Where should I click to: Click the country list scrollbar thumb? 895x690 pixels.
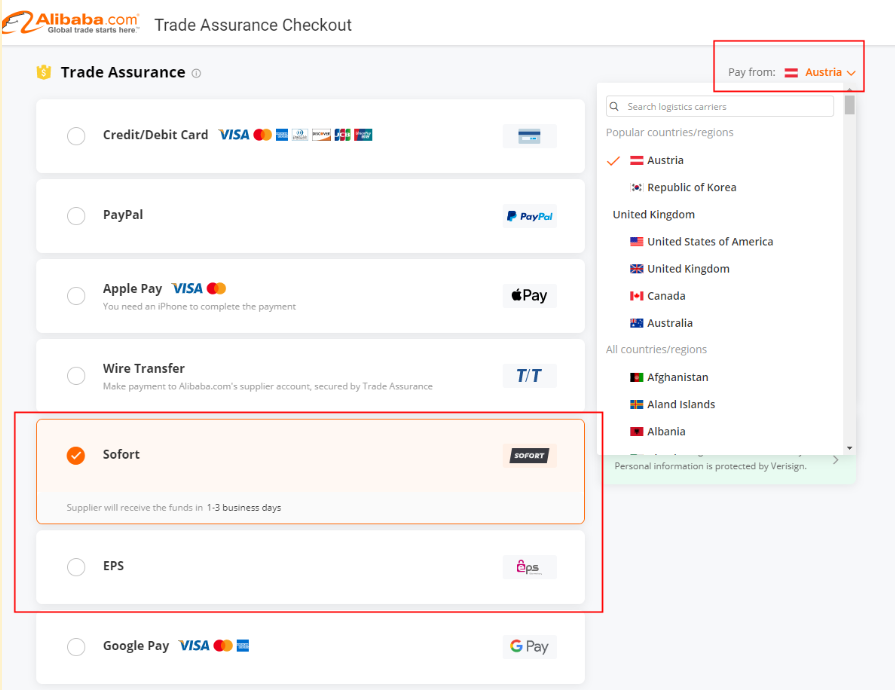849,105
